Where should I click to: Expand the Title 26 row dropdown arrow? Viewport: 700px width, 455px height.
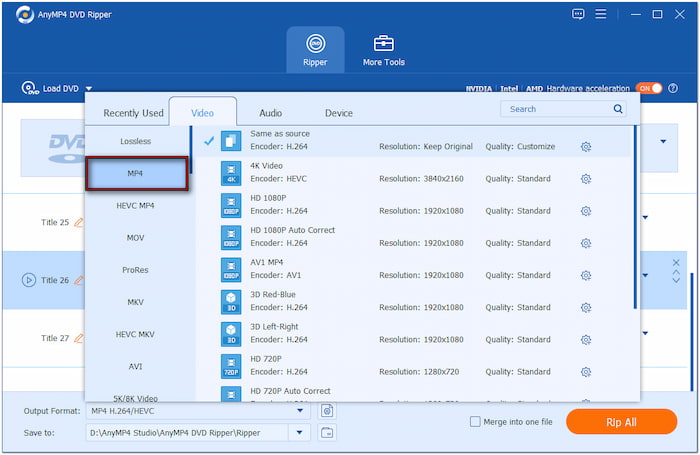[646, 276]
